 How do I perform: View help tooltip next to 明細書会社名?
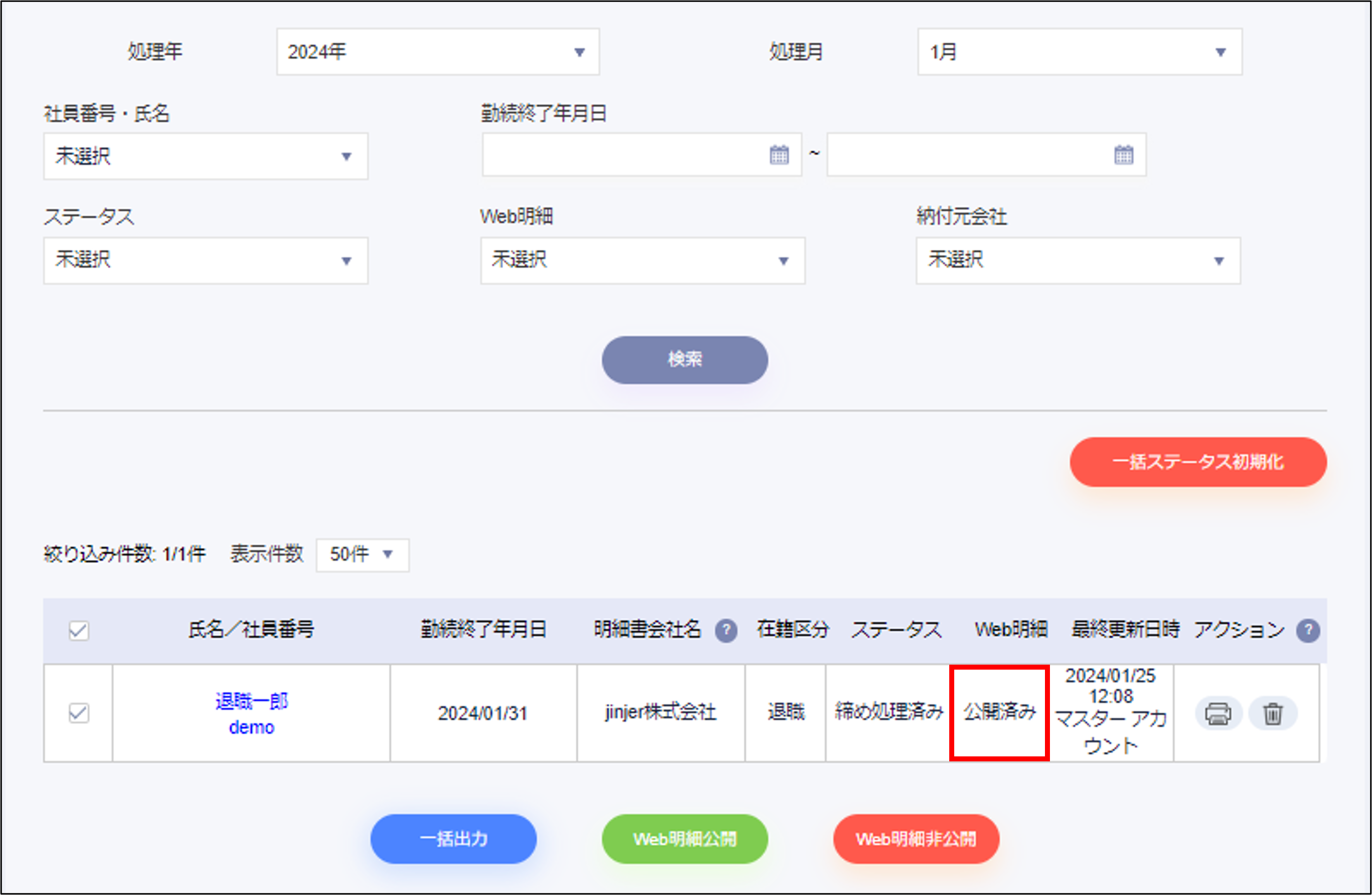tap(727, 630)
